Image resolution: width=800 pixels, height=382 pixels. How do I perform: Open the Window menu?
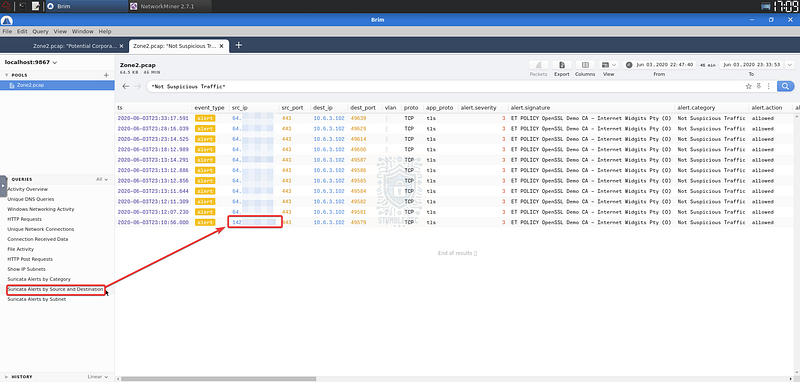click(x=83, y=31)
